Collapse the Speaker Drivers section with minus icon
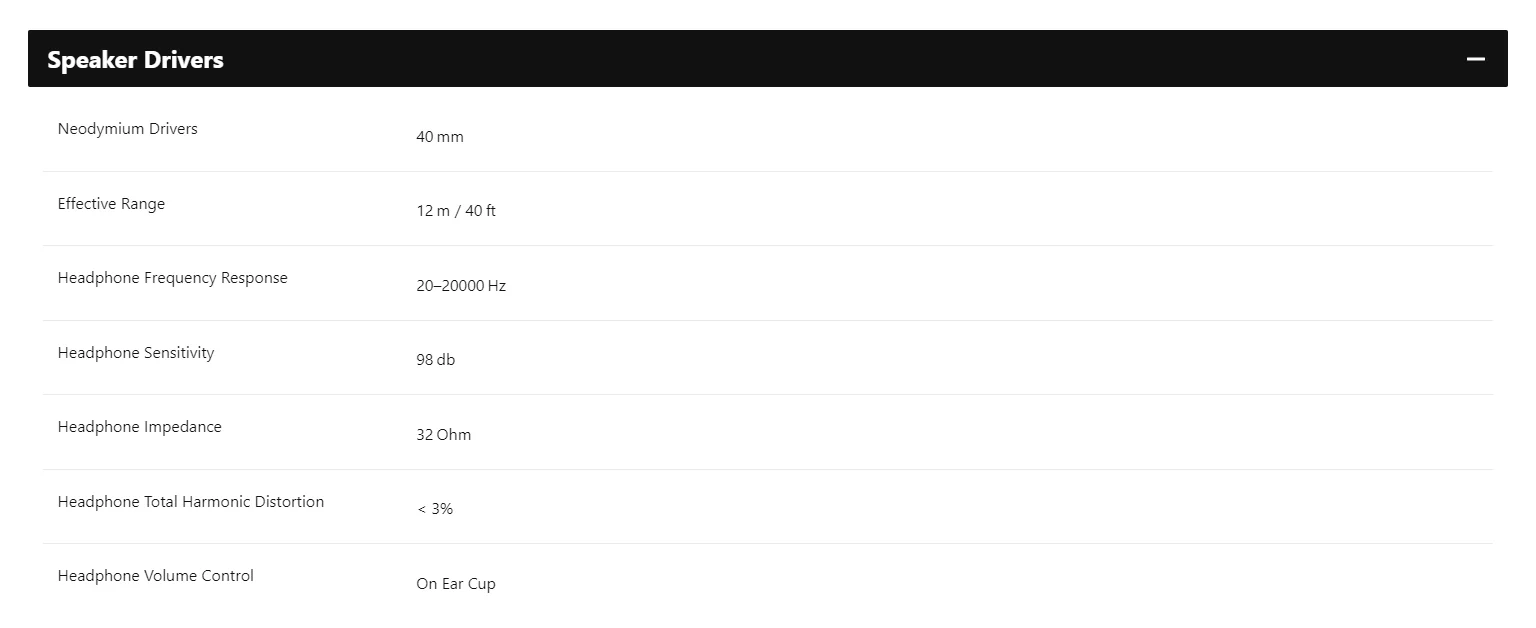The width and height of the screenshot is (1536, 628). pos(1475,59)
